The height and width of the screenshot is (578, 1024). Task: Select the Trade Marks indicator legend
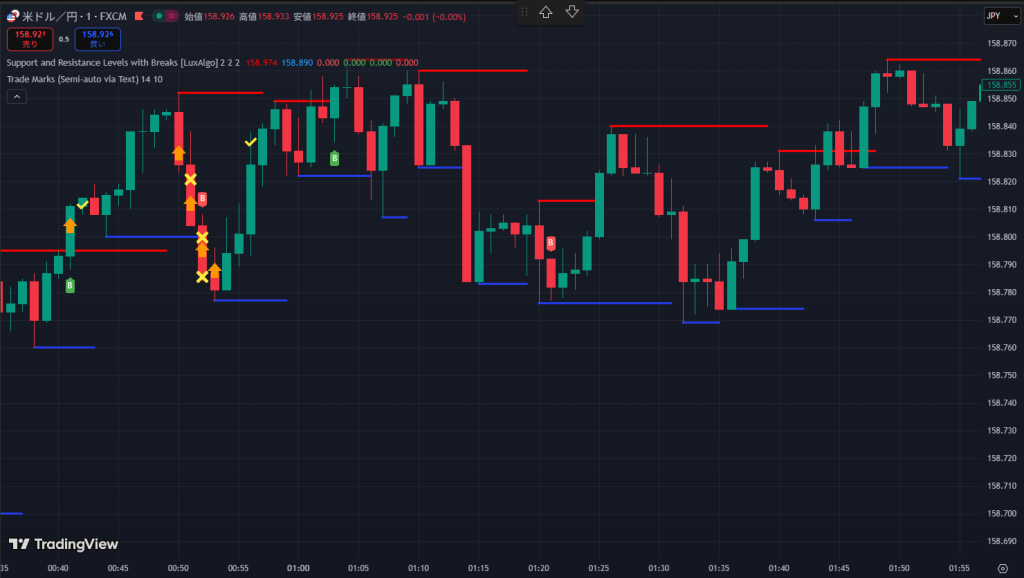click(x=70, y=78)
